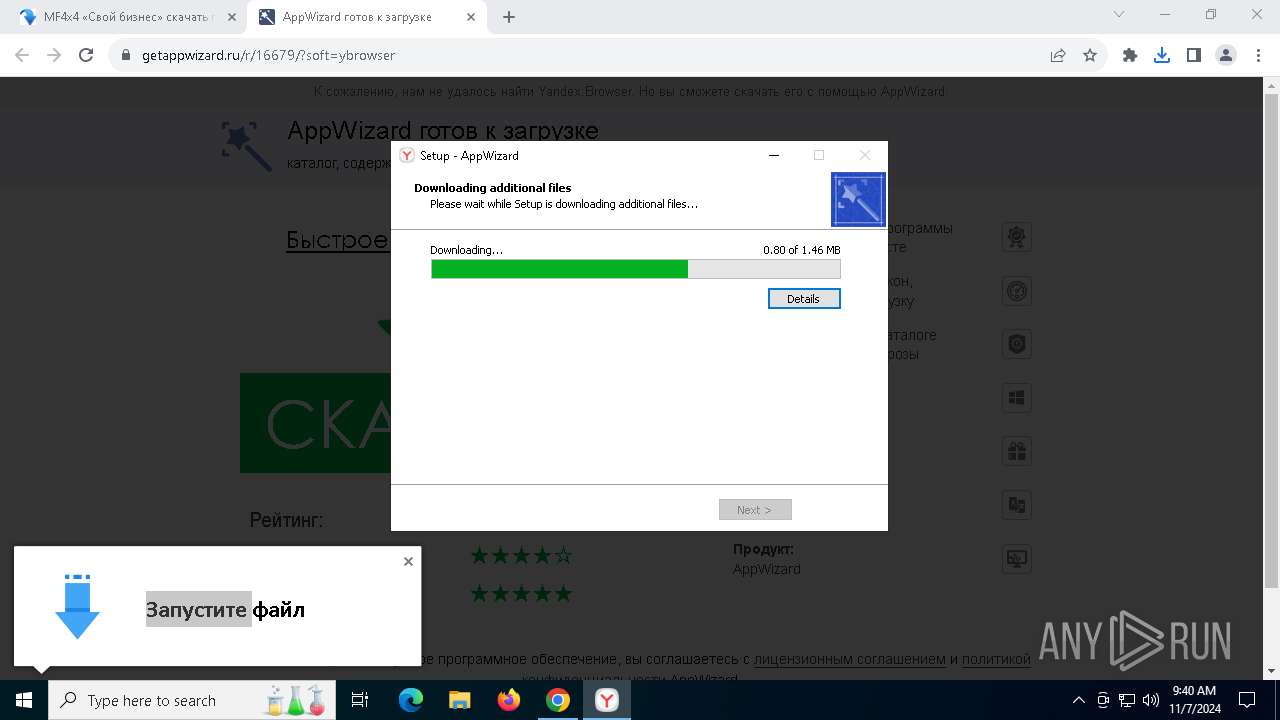Click the Быстрое heading link
1280x720 pixels.
(x=338, y=240)
